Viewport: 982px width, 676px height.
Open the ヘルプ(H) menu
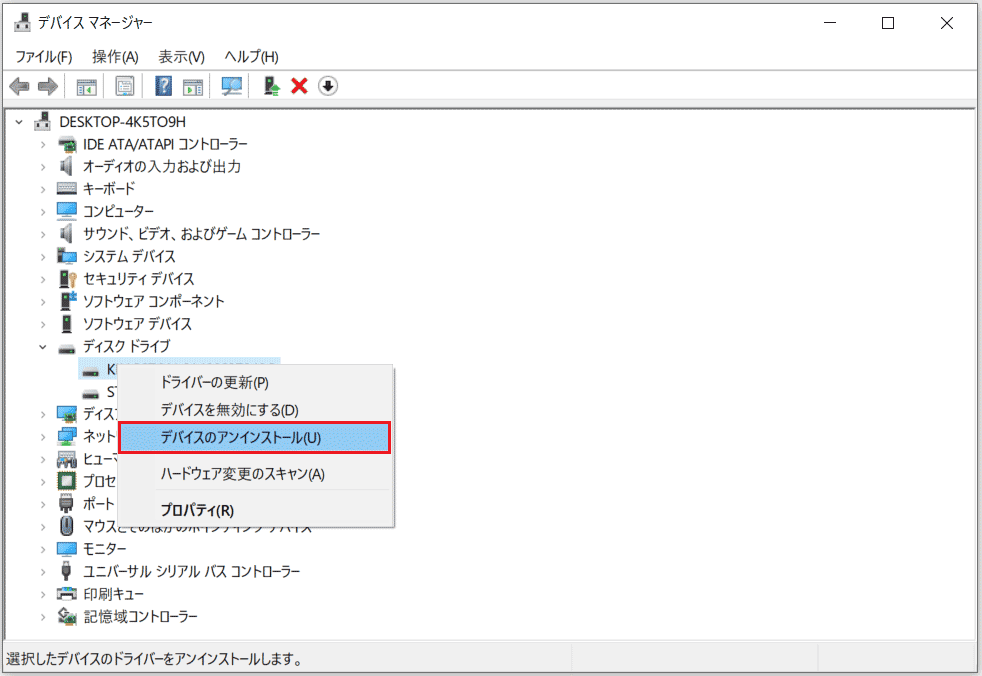(251, 57)
